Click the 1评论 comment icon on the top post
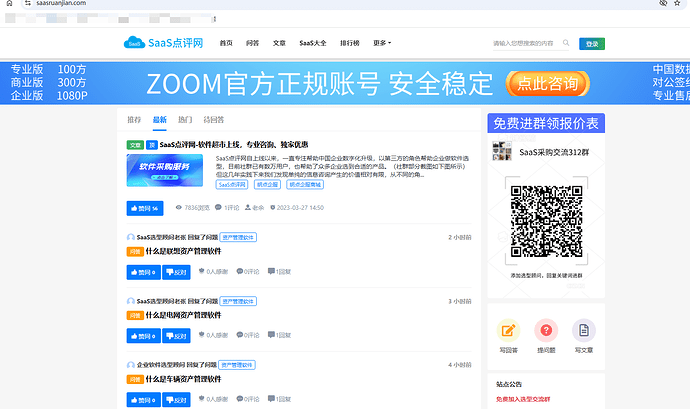Viewport: 690px width, 409px height. click(218, 207)
